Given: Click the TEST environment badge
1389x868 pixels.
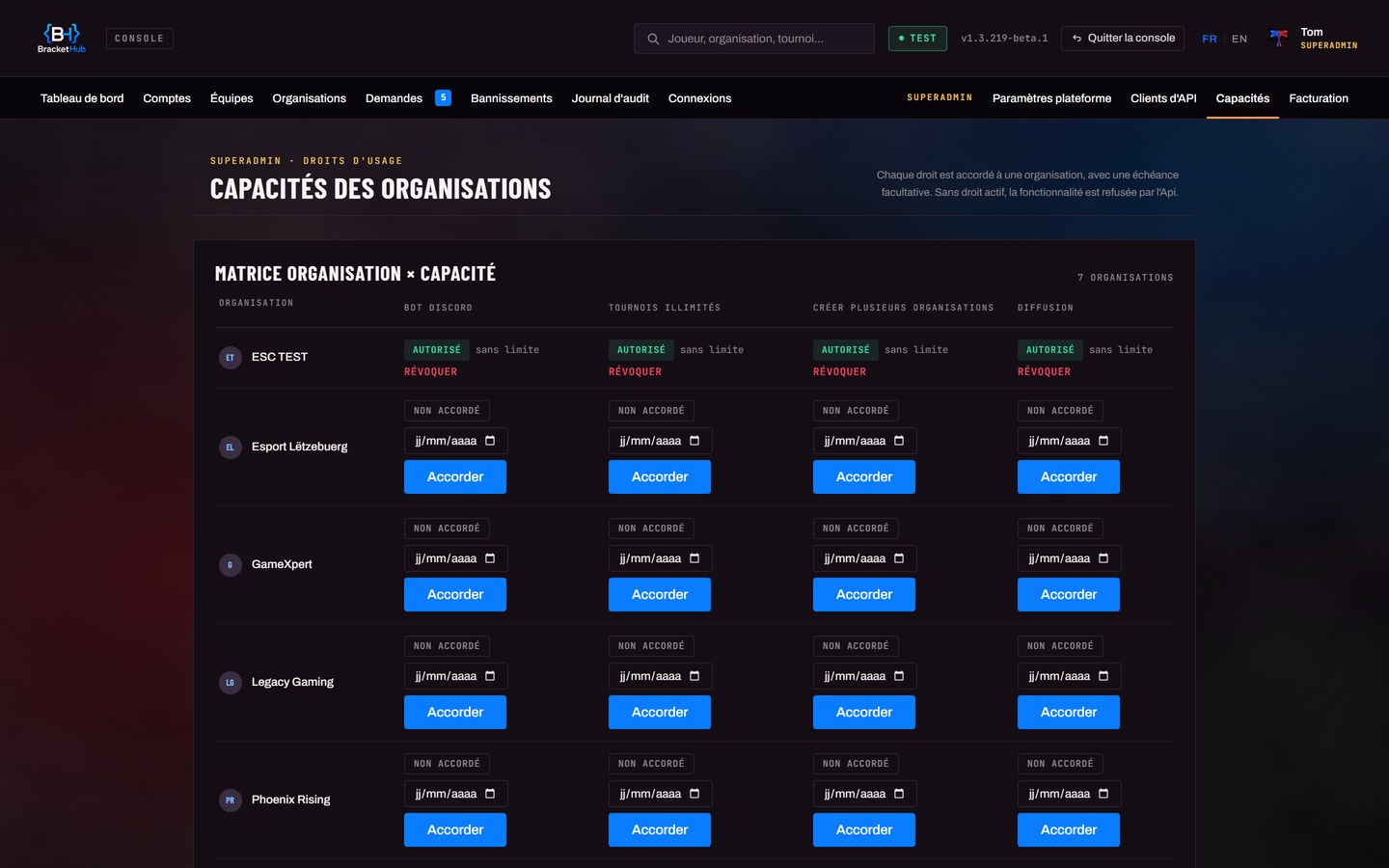Looking at the screenshot, I should point(917,39).
